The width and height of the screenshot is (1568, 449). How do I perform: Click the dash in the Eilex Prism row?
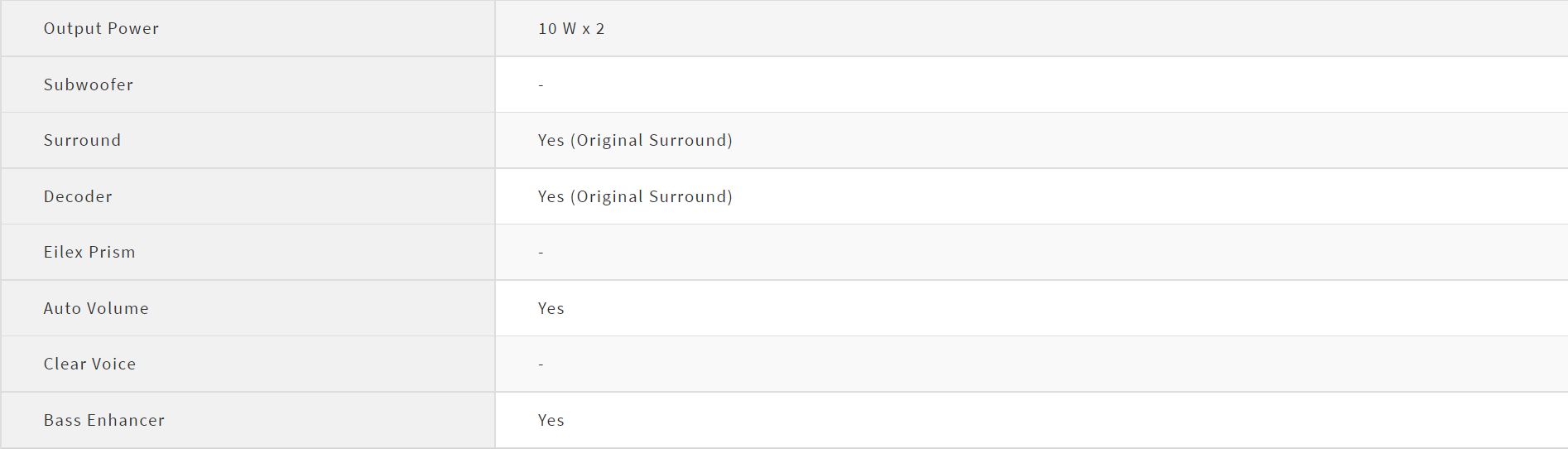click(x=541, y=252)
